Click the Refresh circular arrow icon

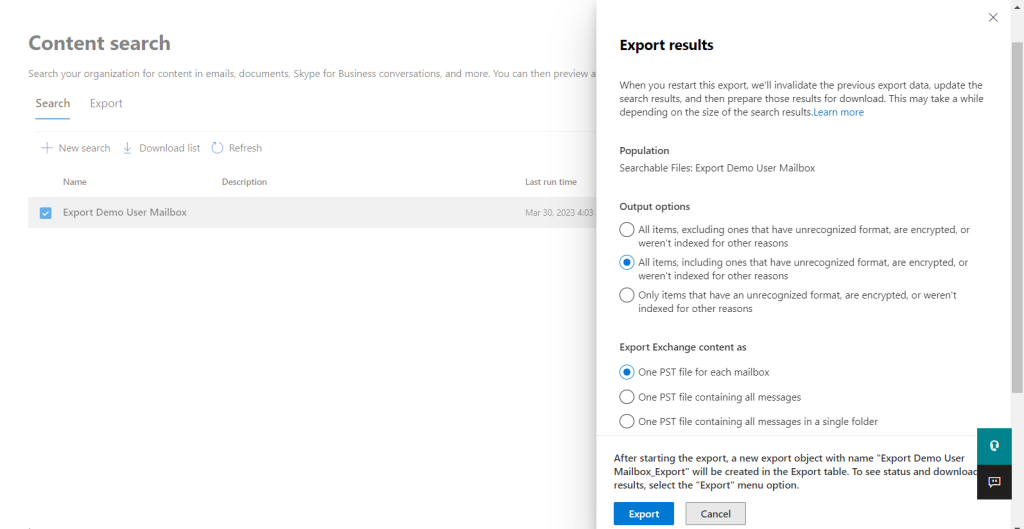pos(217,148)
